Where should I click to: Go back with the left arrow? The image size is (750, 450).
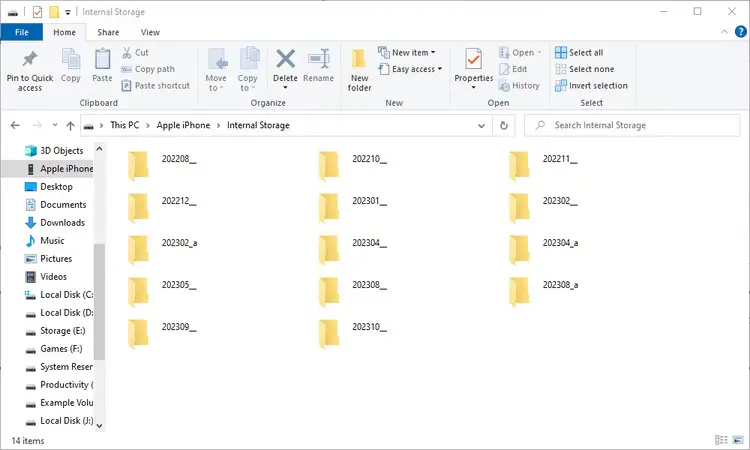(x=15, y=125)
